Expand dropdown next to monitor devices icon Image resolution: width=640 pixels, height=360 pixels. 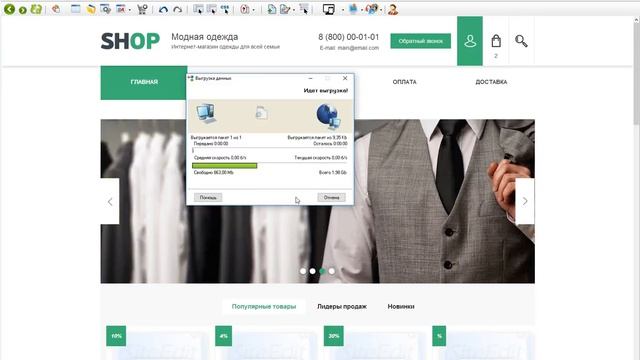pos(342,10)
